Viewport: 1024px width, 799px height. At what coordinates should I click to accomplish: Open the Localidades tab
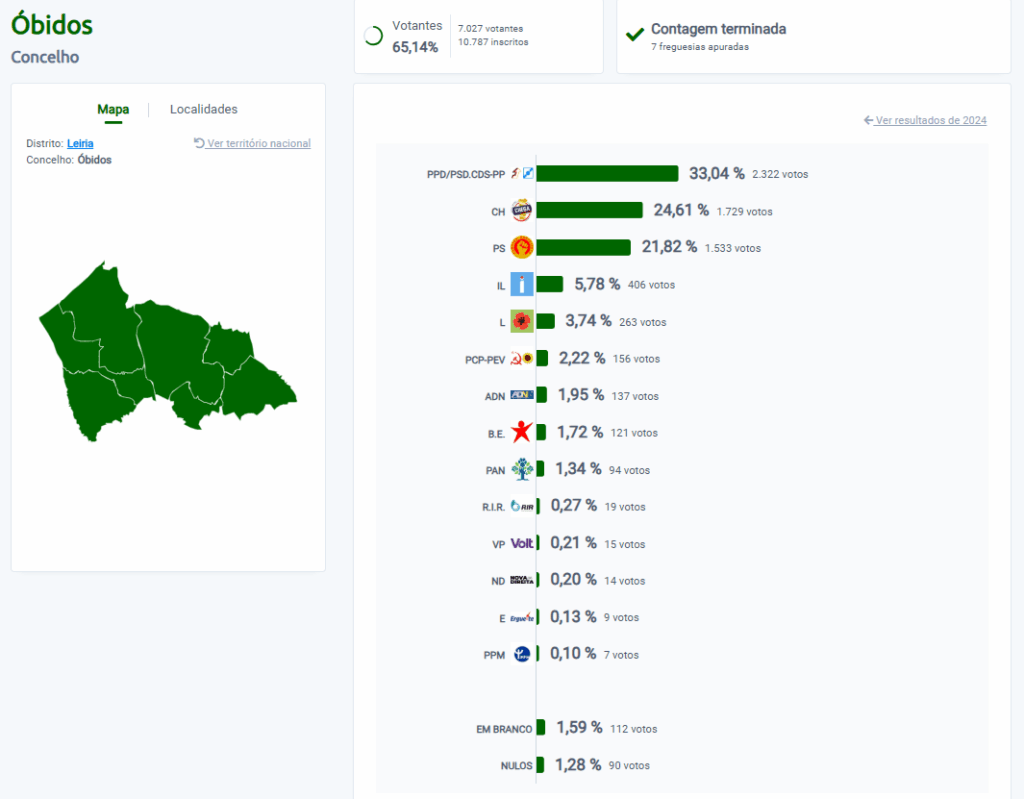point(203,109)
